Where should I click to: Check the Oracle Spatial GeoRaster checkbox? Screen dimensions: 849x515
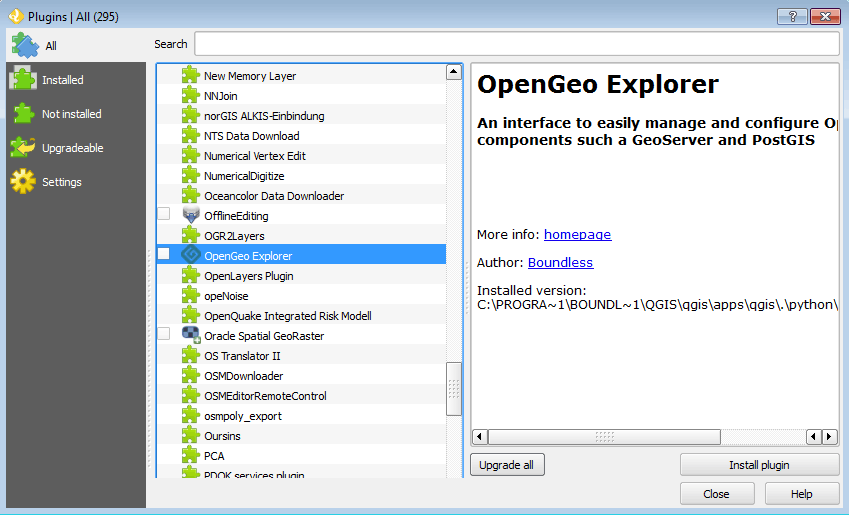tap(164, 334)
